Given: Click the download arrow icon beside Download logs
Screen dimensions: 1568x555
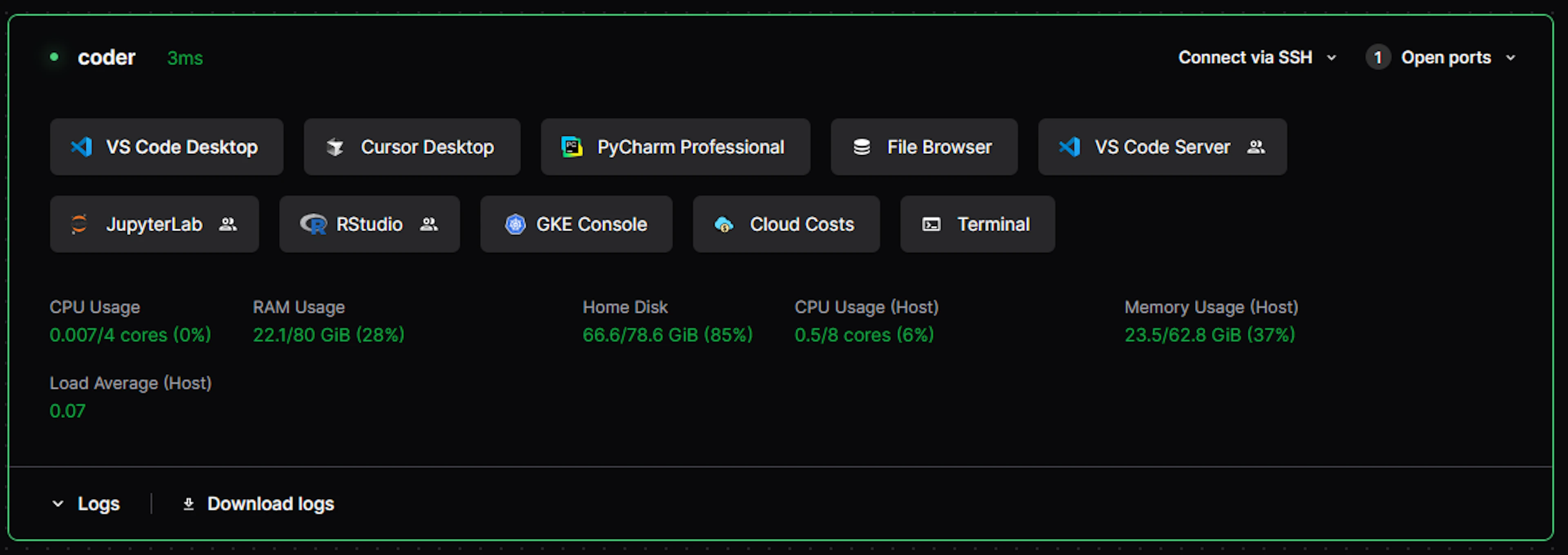Looking at the screenshot, I should click(x=189, y=504).
